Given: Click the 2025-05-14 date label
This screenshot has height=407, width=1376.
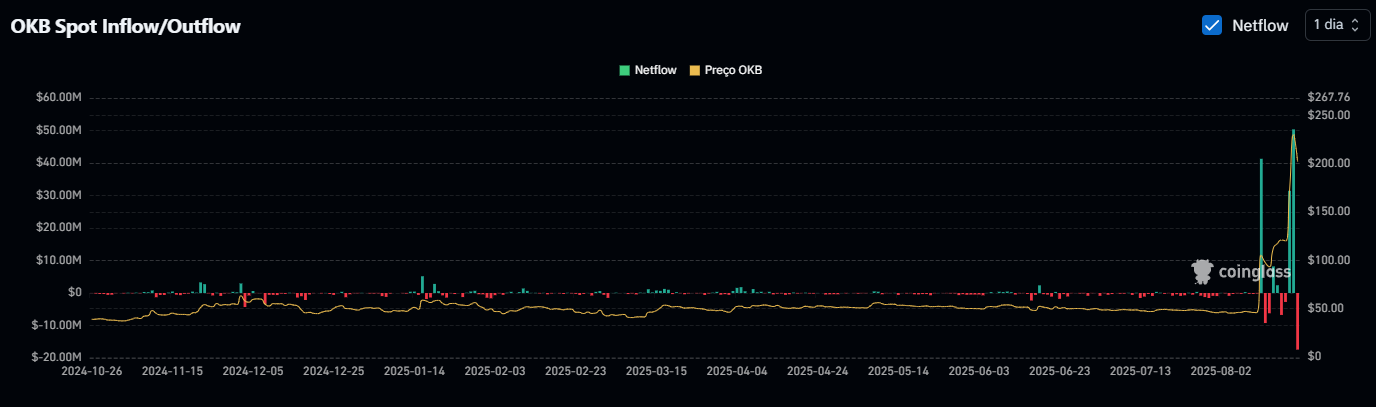Looking at the screenshot, I should [898, 371].
